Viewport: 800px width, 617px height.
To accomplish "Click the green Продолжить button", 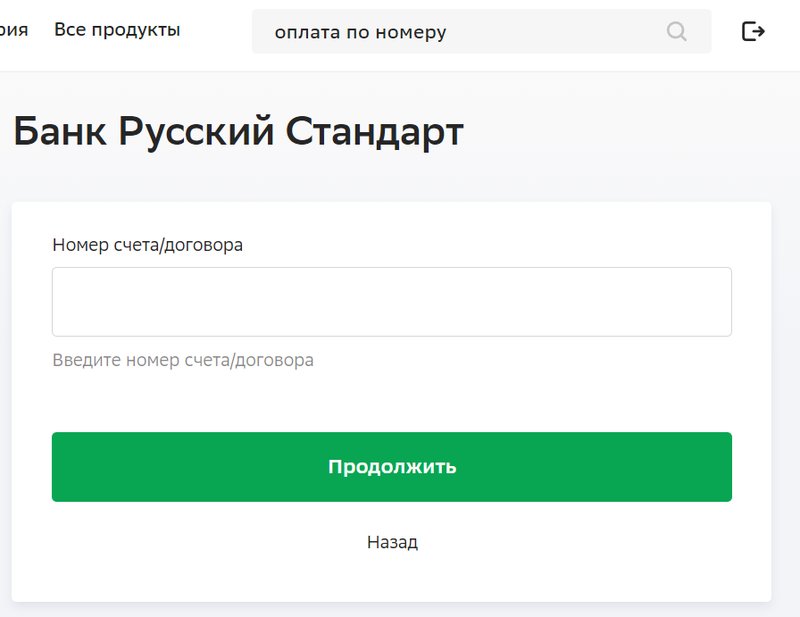I will [392, 467].
